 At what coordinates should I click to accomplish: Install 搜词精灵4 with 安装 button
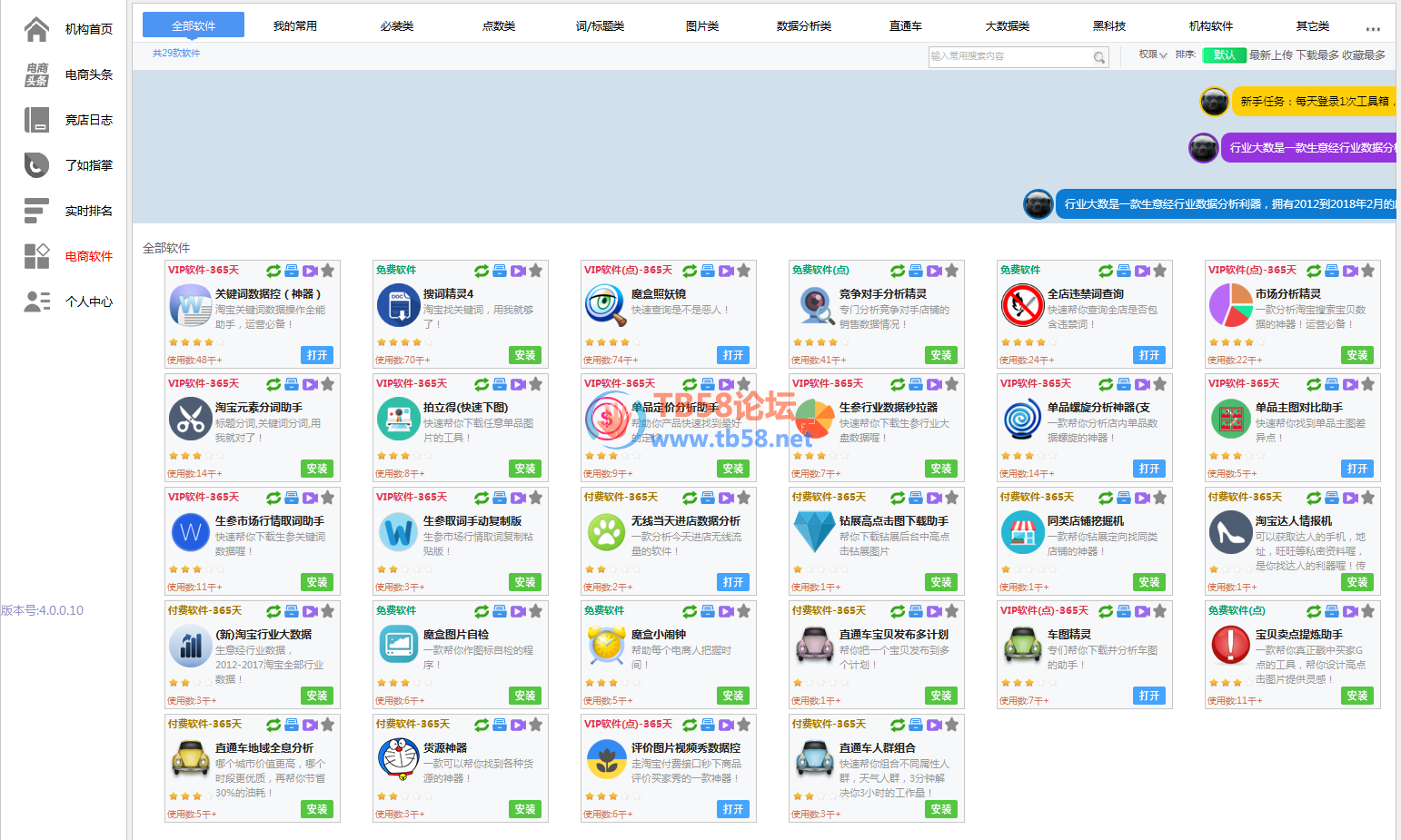(525, 355)
